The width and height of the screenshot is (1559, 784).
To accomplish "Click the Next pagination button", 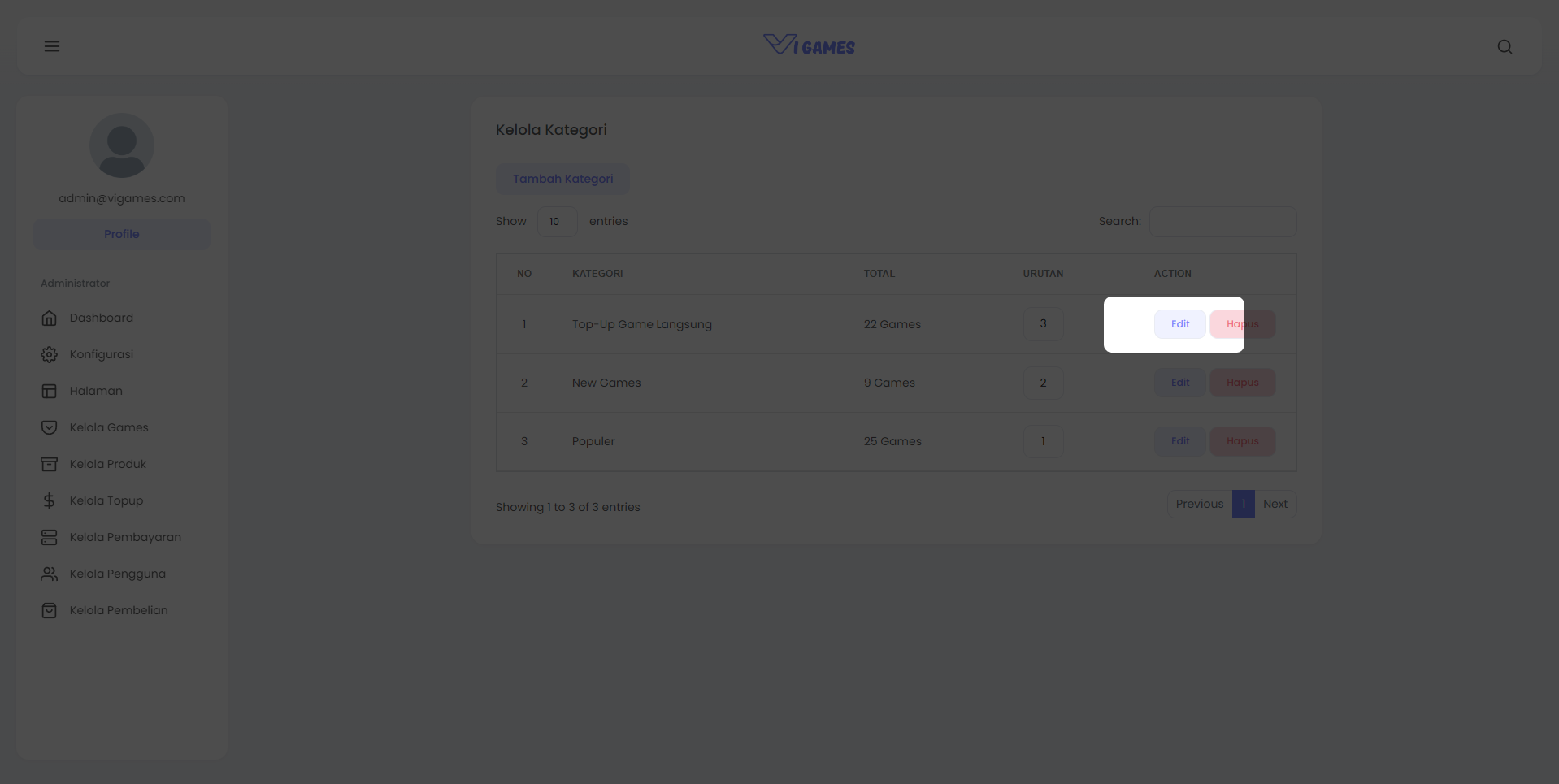I will (1275, 504).
